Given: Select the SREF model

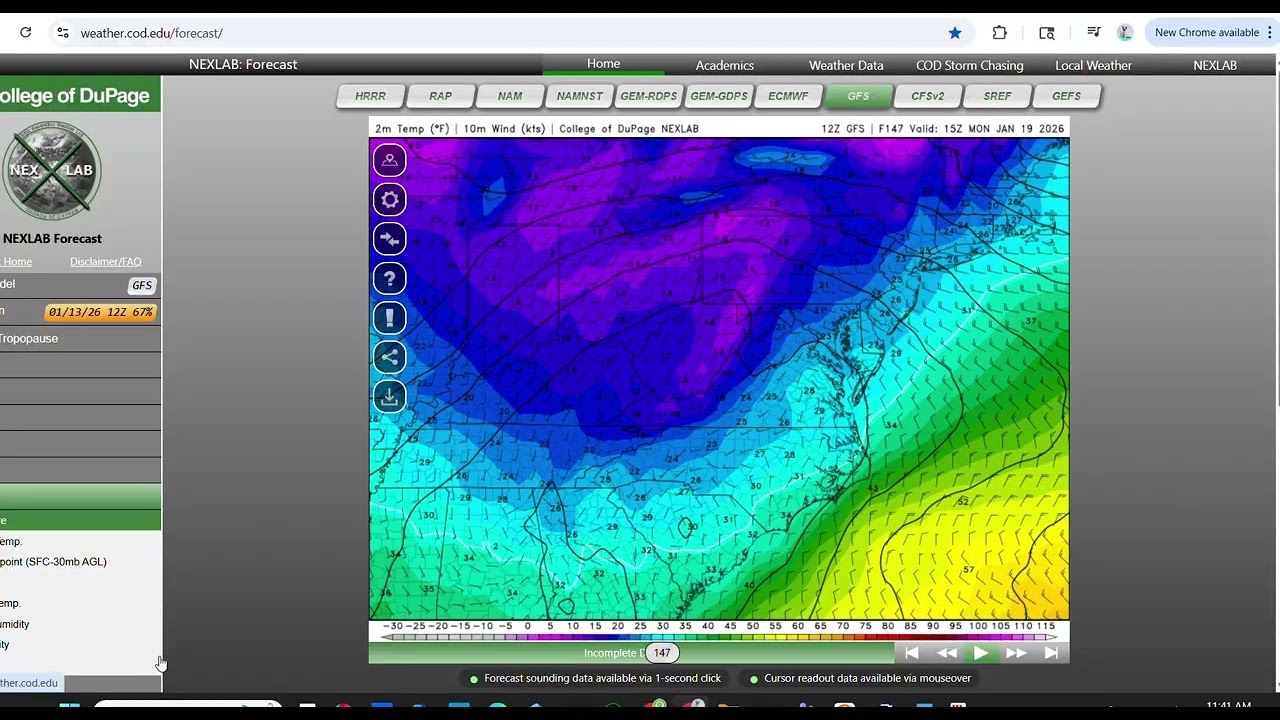Looking at the screenshot, I should (997, 96).
